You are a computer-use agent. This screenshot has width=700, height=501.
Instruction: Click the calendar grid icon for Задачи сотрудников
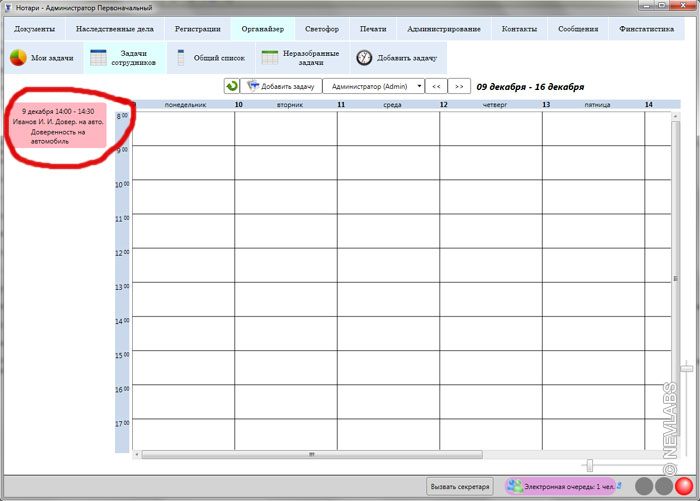(98, 58)
